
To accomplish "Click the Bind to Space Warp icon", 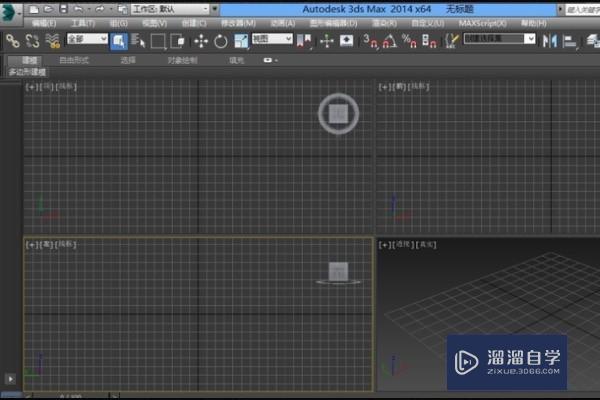I will click(x=51, y=41).
